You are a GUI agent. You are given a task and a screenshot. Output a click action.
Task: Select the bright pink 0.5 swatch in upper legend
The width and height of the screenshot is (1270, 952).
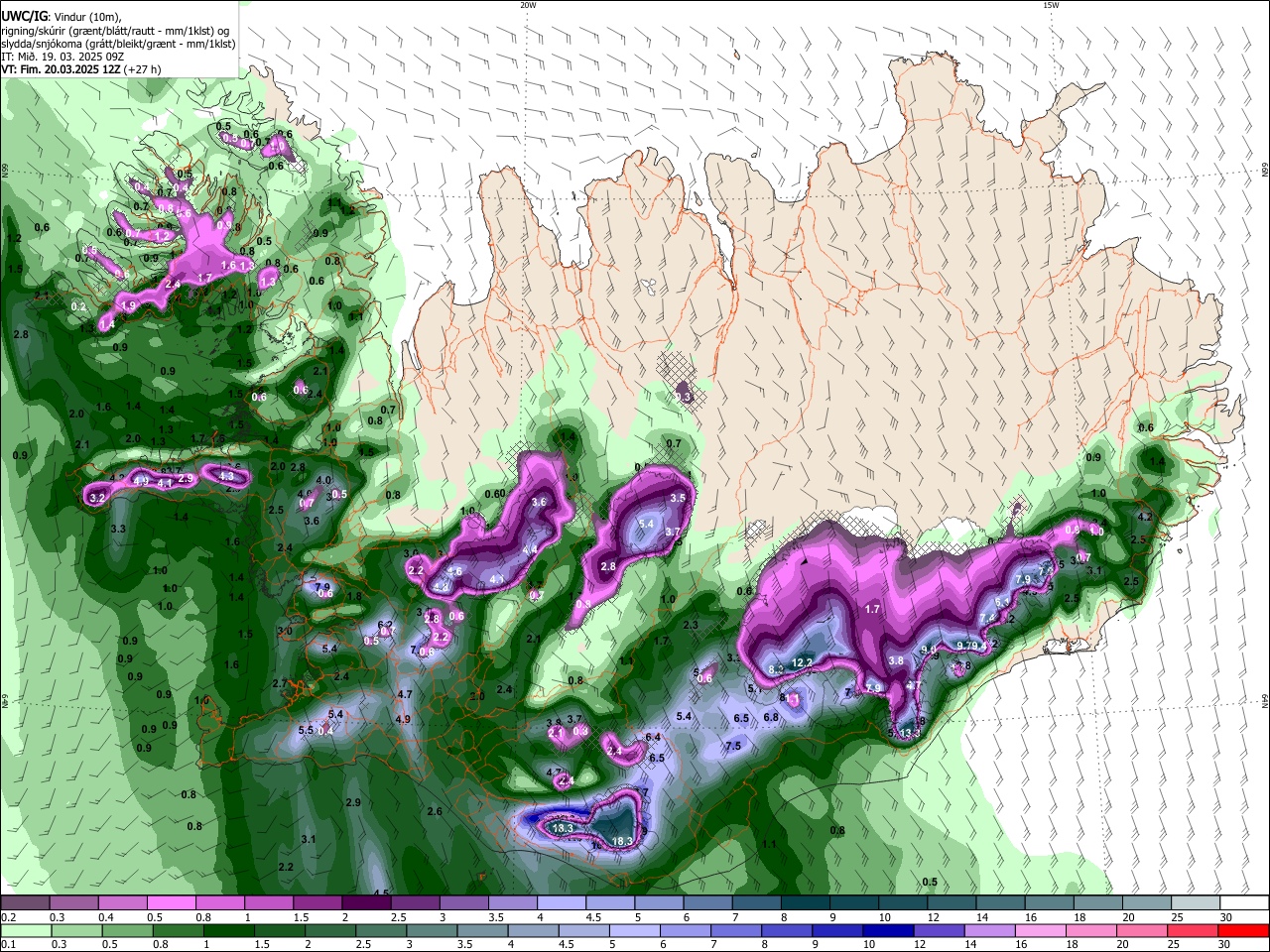click(x=171, y=902)
